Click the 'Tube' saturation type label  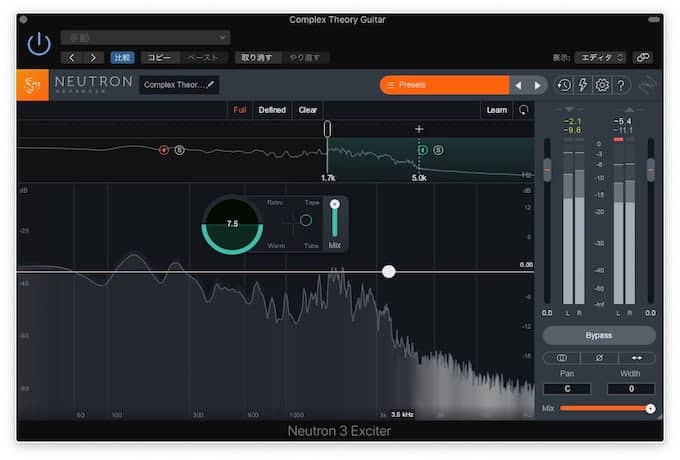pos(311,246)
